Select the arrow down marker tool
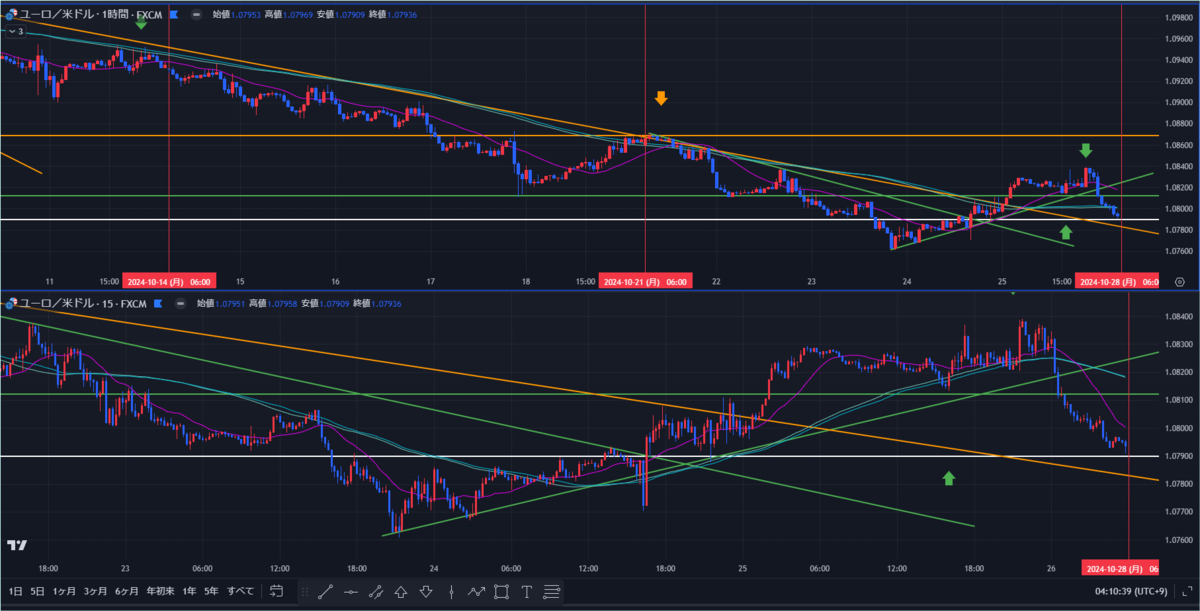 coord(426,591)
